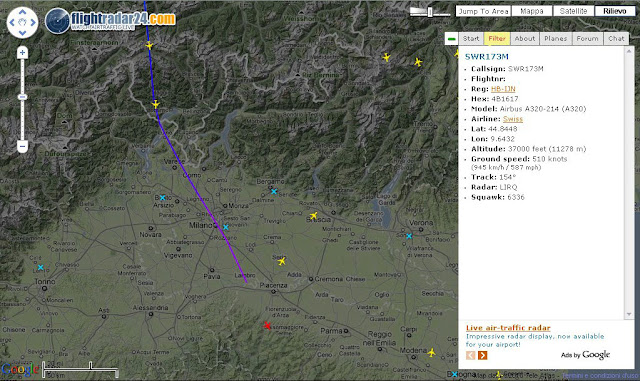Click the Ads by Google label
This screenshot has width=640, height=381.
coord(585,355)
